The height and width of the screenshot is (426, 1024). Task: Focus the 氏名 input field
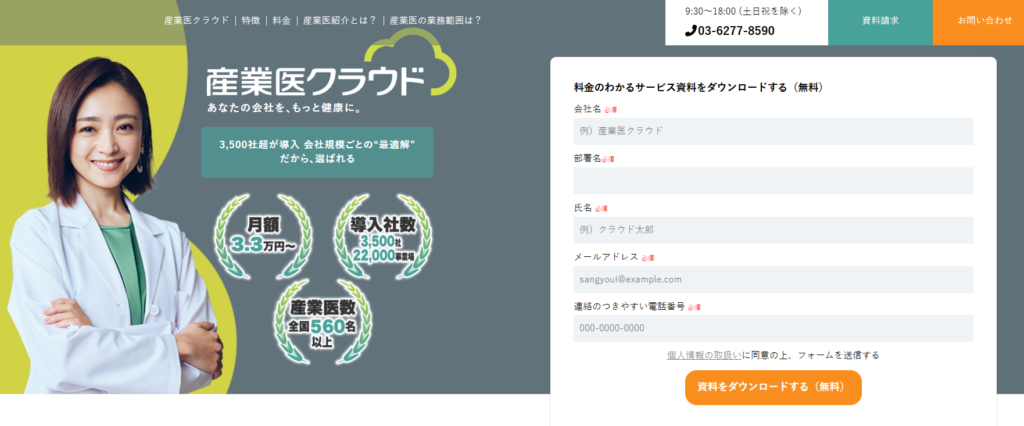point(773,230)
